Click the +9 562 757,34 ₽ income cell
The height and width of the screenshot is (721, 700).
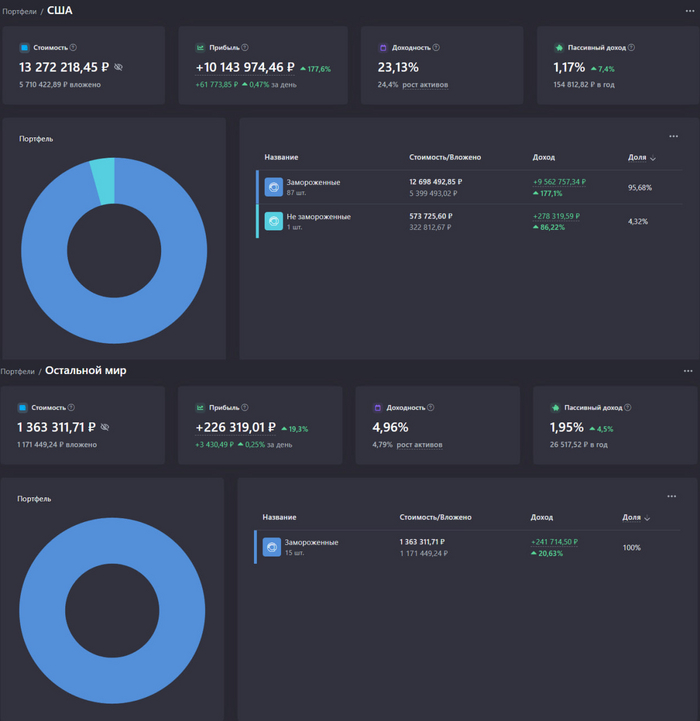559,182
